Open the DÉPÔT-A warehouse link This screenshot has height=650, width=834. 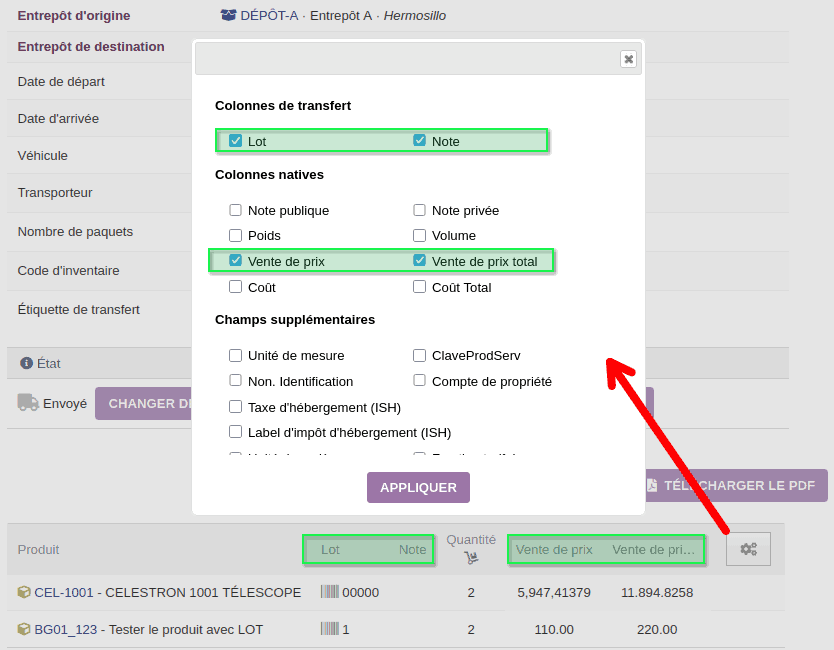[268, 16]
